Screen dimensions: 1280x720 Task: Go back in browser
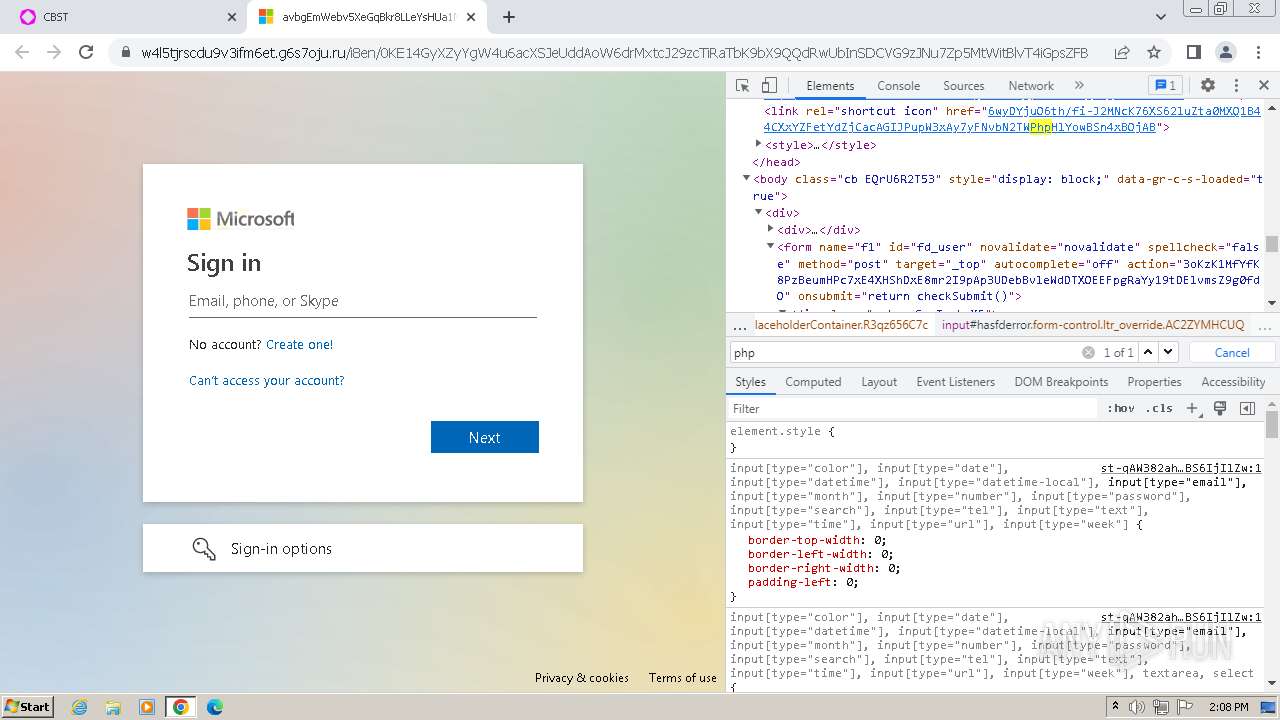coord(23,52)
